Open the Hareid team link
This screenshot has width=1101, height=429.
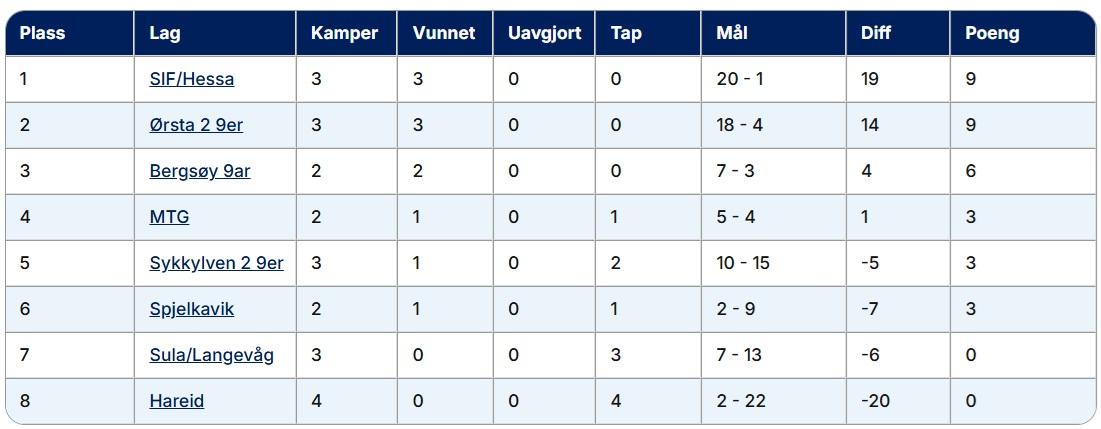pyautogui.click(x=177, y=401)
